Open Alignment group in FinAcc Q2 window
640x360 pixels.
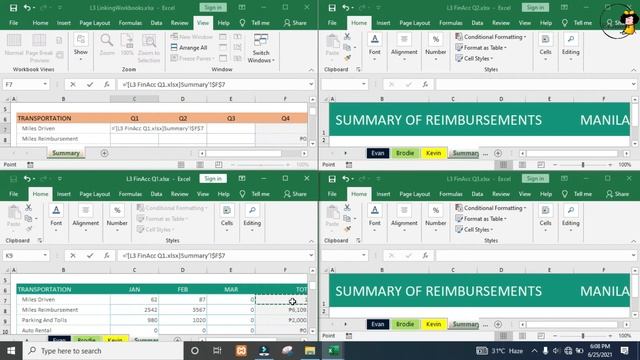(404, 47)
